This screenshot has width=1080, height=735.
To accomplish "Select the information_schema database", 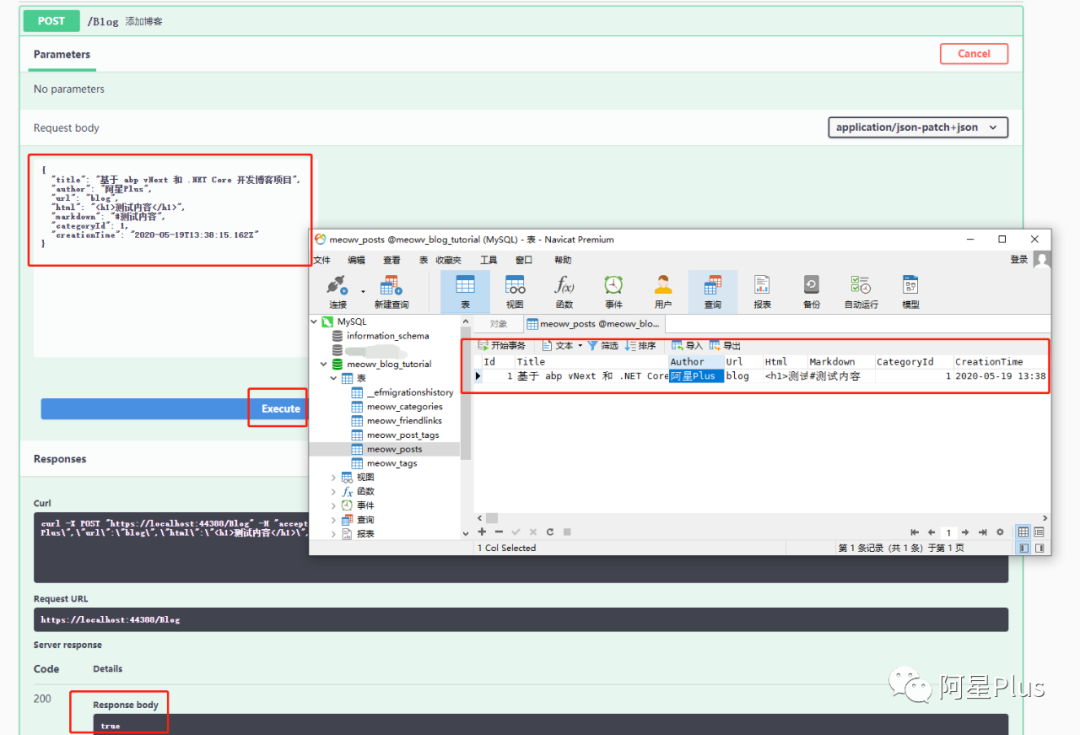I will coord(387,335).
